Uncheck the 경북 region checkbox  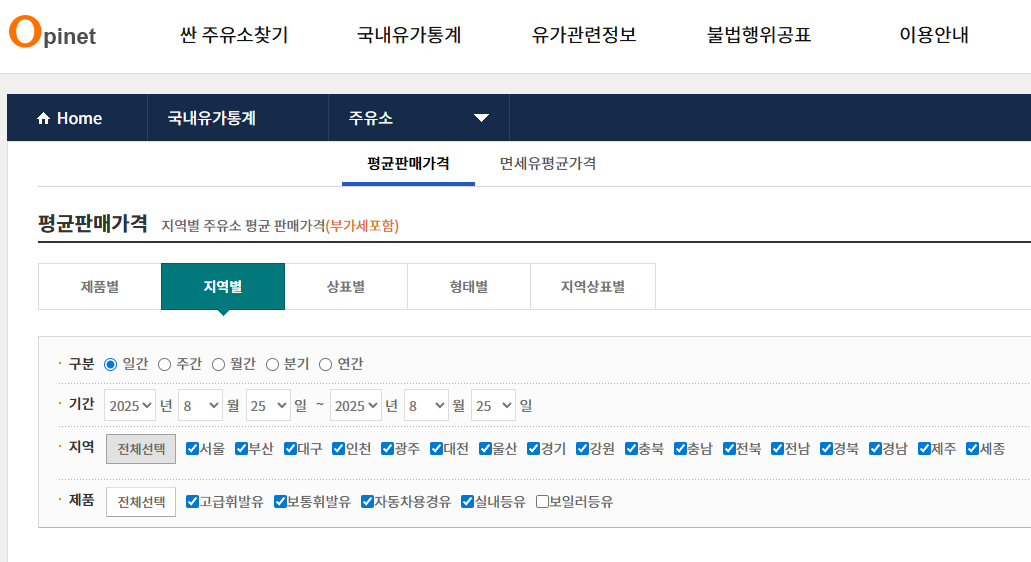827,448
